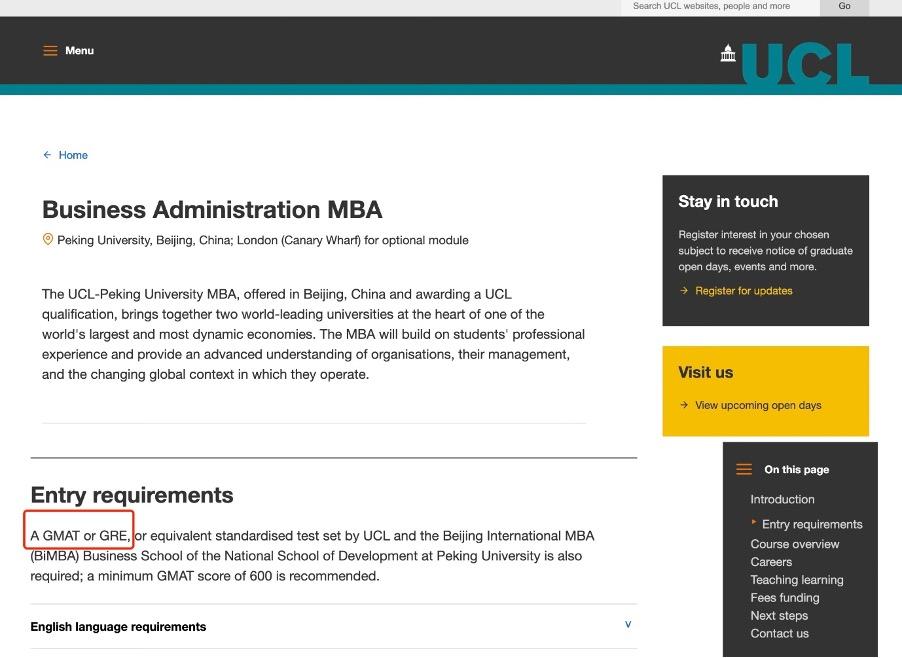Click the back arrow beside Home
The image size is (902, 658).
point(47,155)
